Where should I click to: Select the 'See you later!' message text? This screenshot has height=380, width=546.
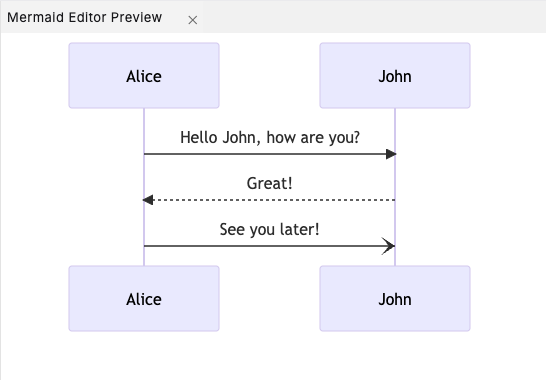pyautogui.click(x=270, y=230)
